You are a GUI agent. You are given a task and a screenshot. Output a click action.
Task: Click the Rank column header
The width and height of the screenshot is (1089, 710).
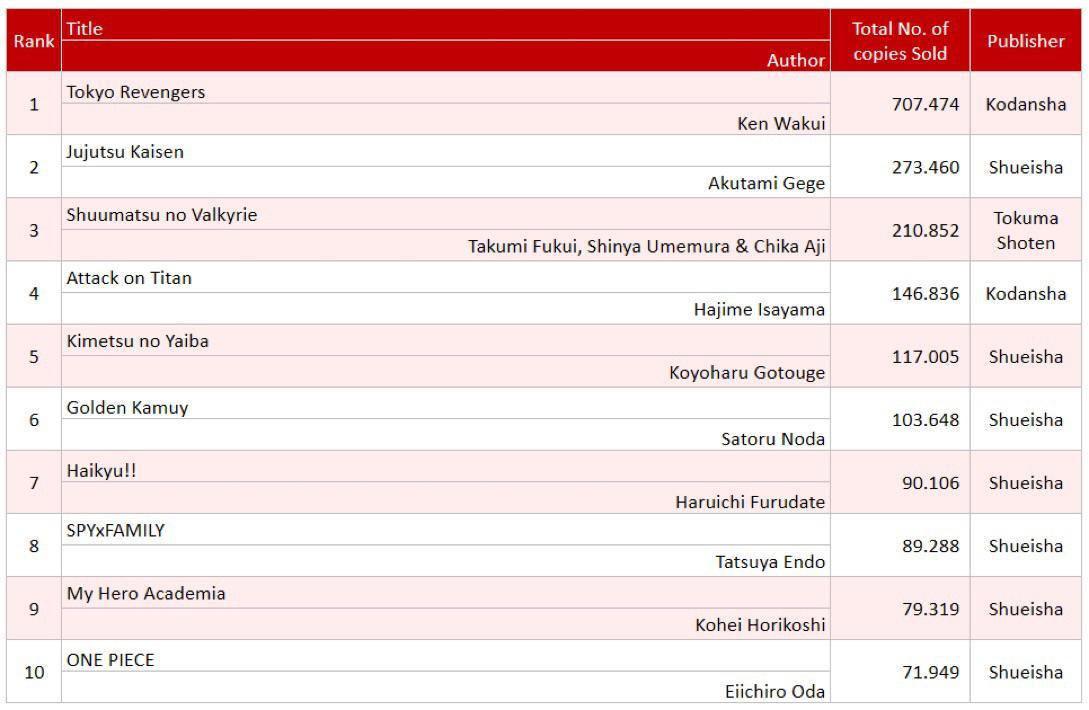[x=34, y=42]
